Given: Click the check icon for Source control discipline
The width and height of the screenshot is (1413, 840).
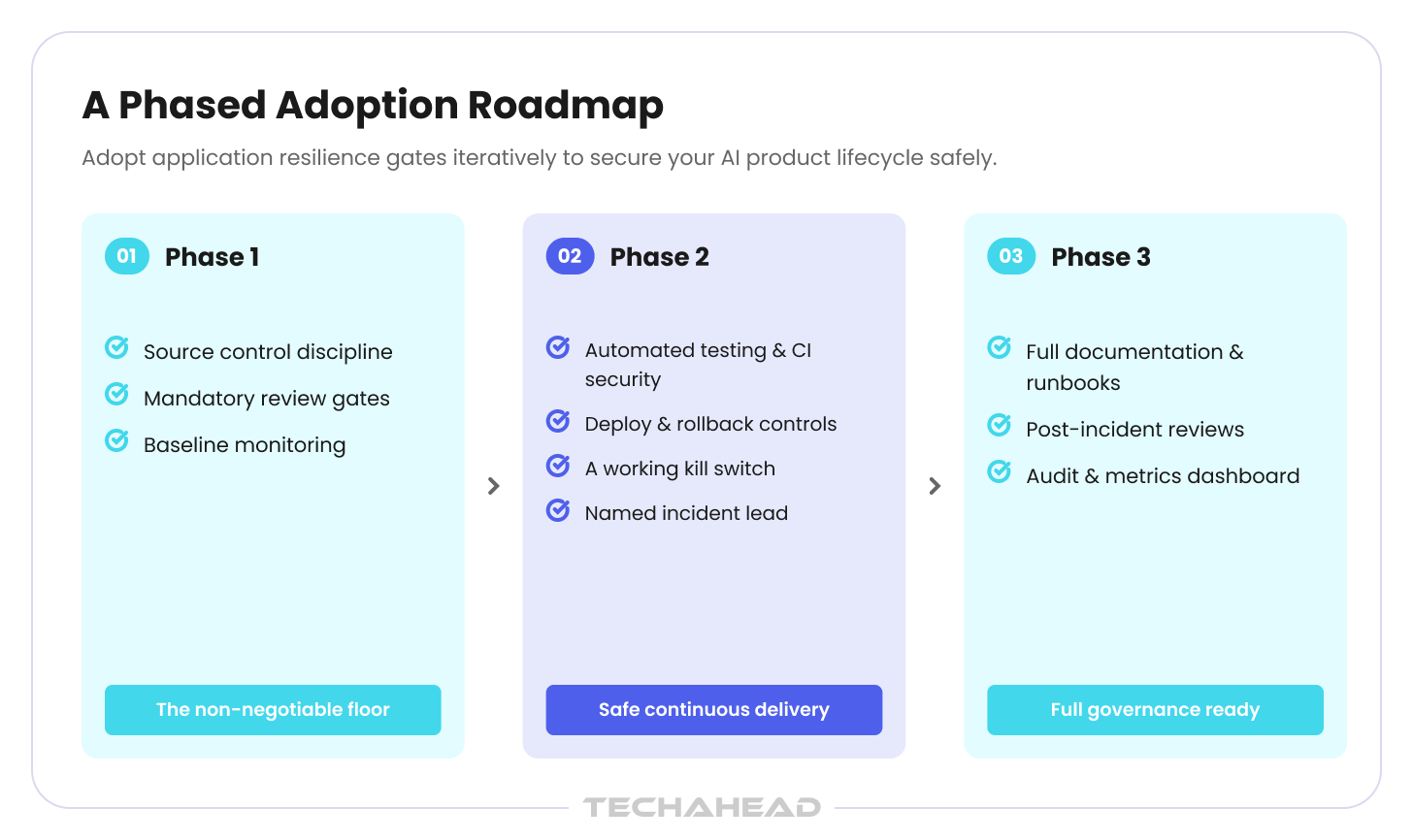Looking at the screenshot, I should point(116,347).
